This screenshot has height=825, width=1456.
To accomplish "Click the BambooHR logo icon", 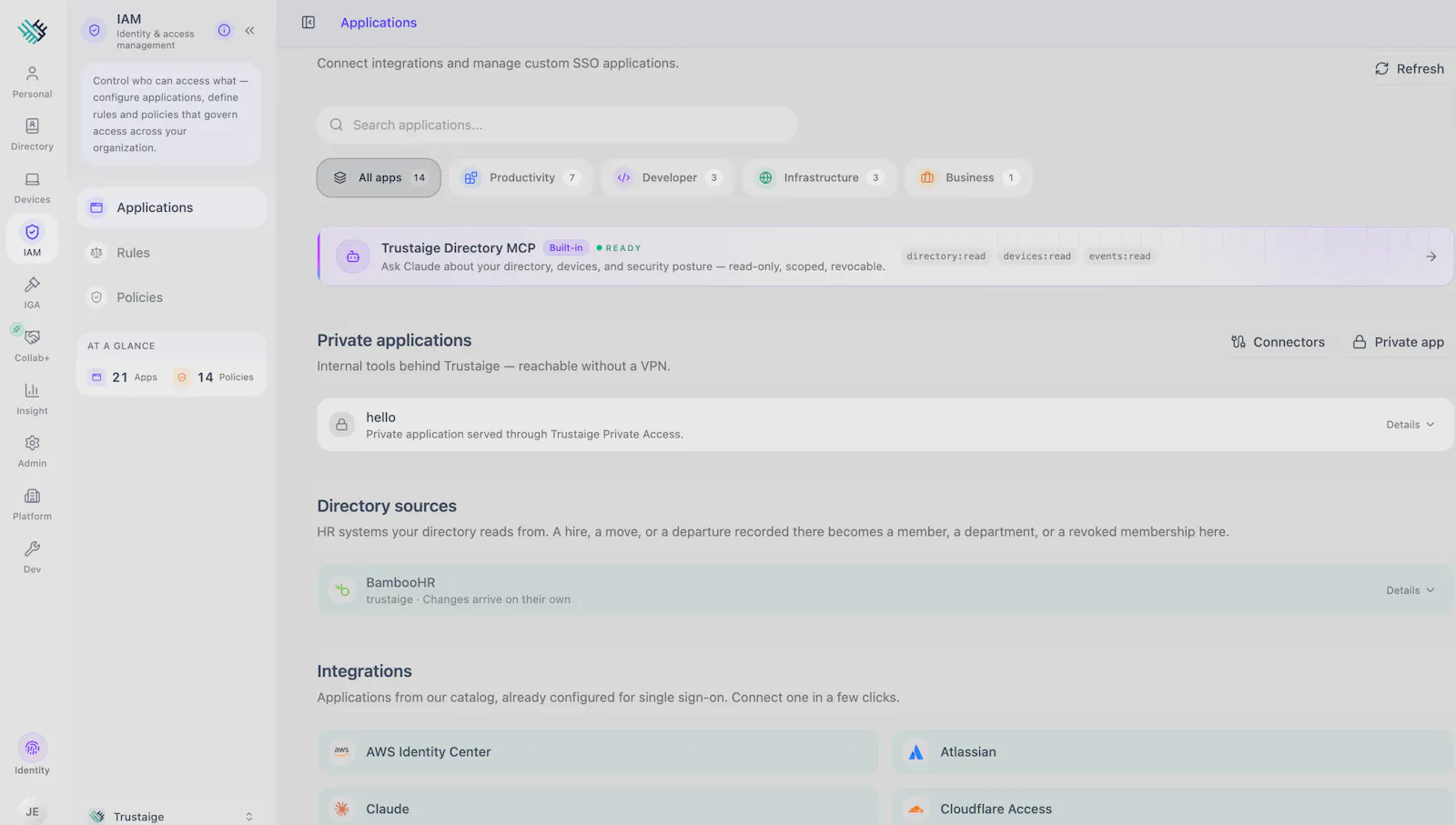I will pyautogui.click(x=341, y=590).
